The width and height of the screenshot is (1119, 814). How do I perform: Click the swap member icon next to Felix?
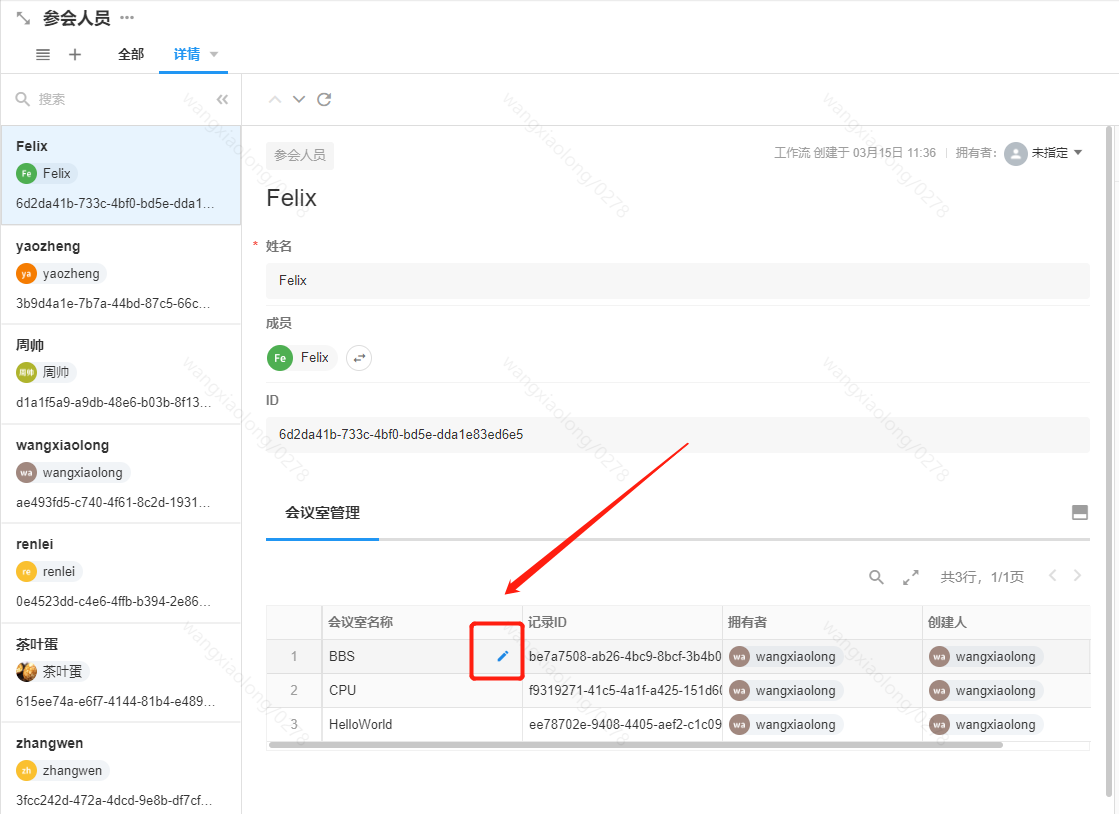pos(359,357)
